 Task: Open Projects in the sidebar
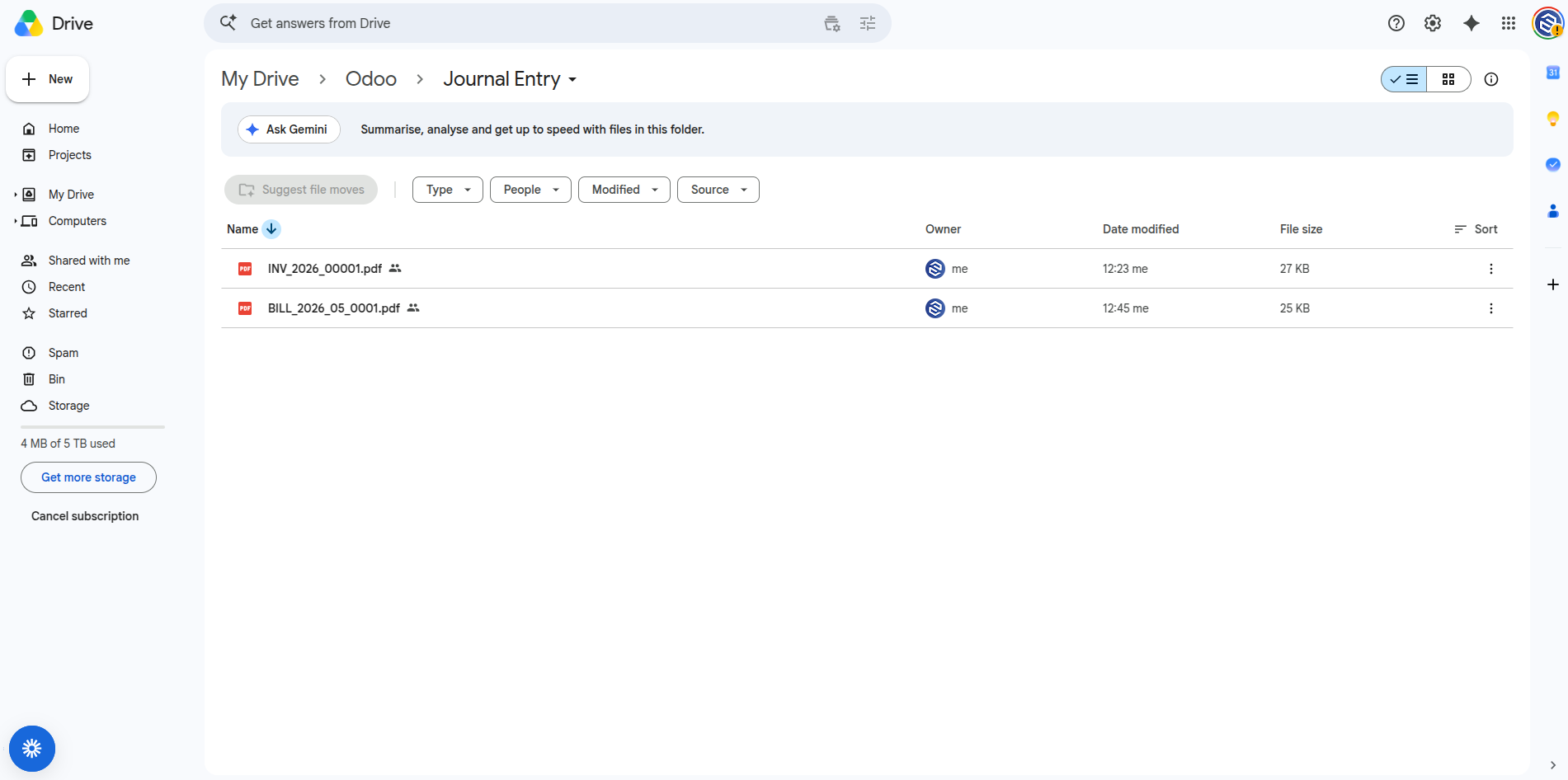(69, 155)
